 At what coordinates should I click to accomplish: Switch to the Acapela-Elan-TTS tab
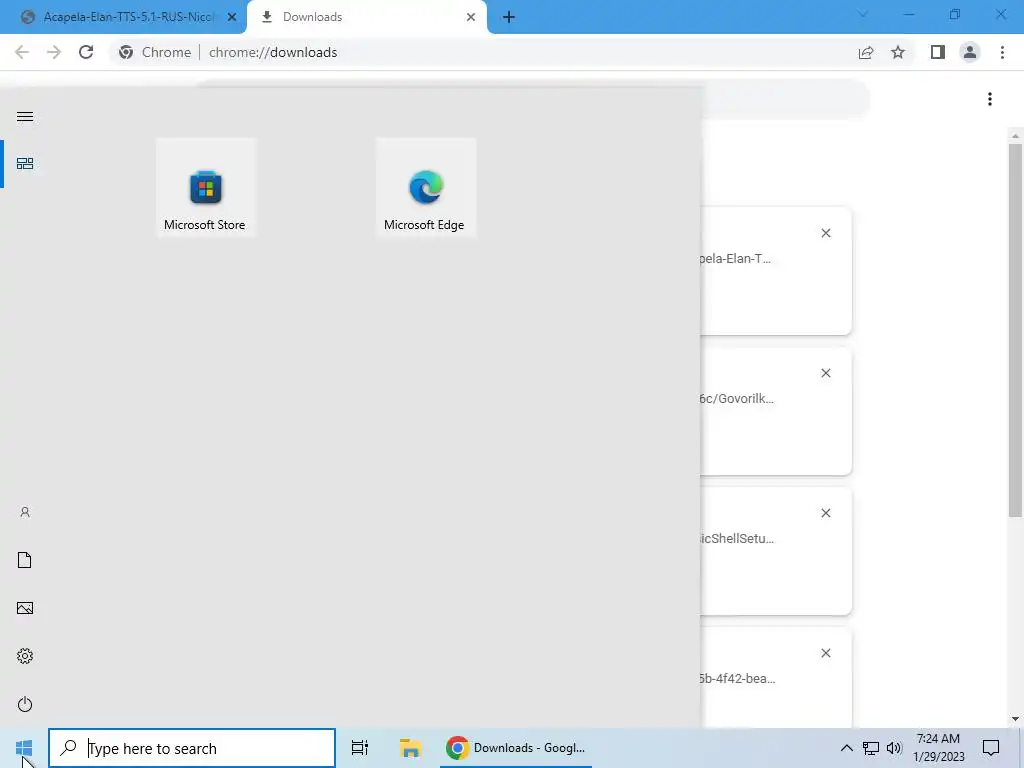click(x=124, y=17)
